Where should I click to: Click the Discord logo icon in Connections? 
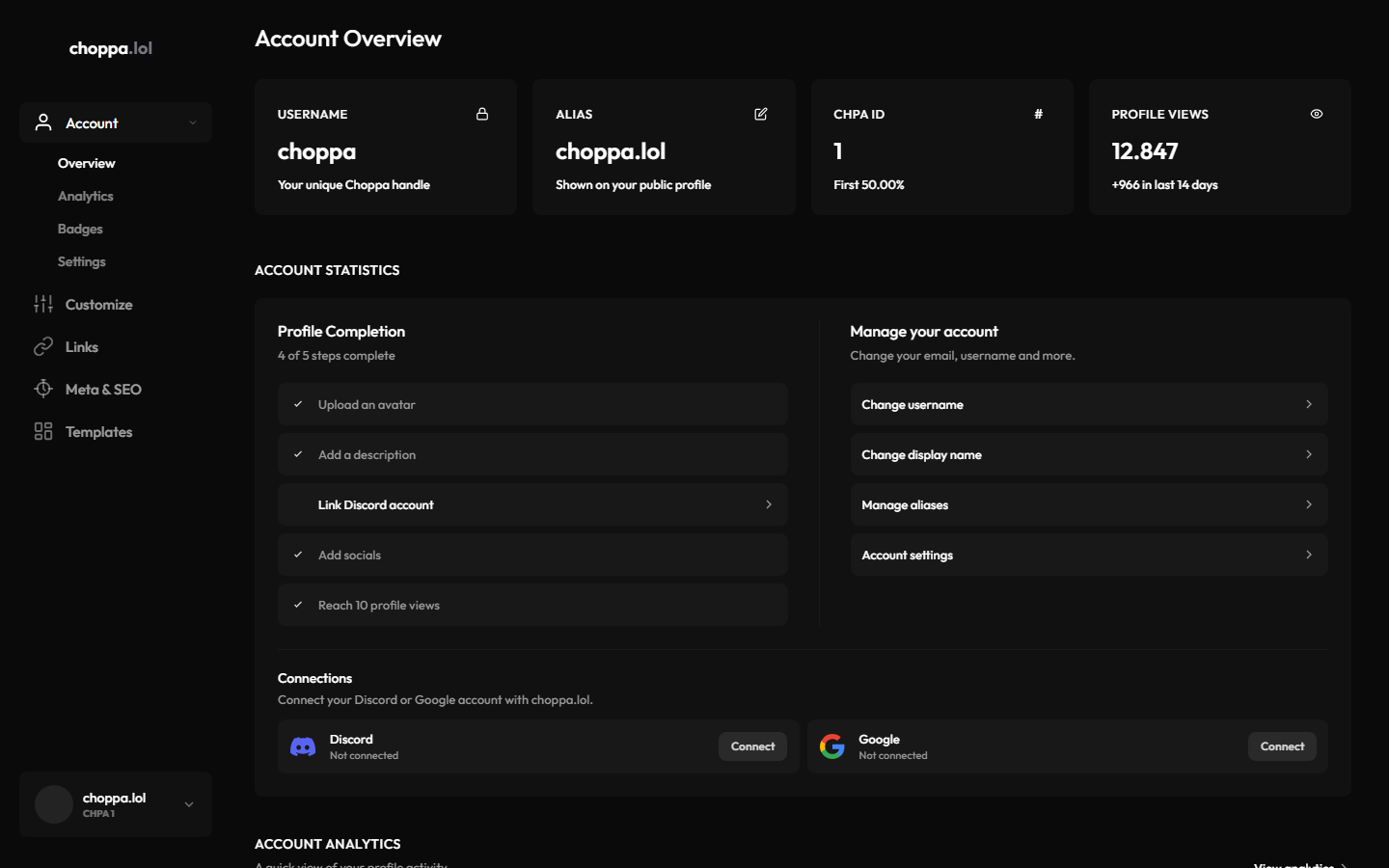tap(303, 746)
